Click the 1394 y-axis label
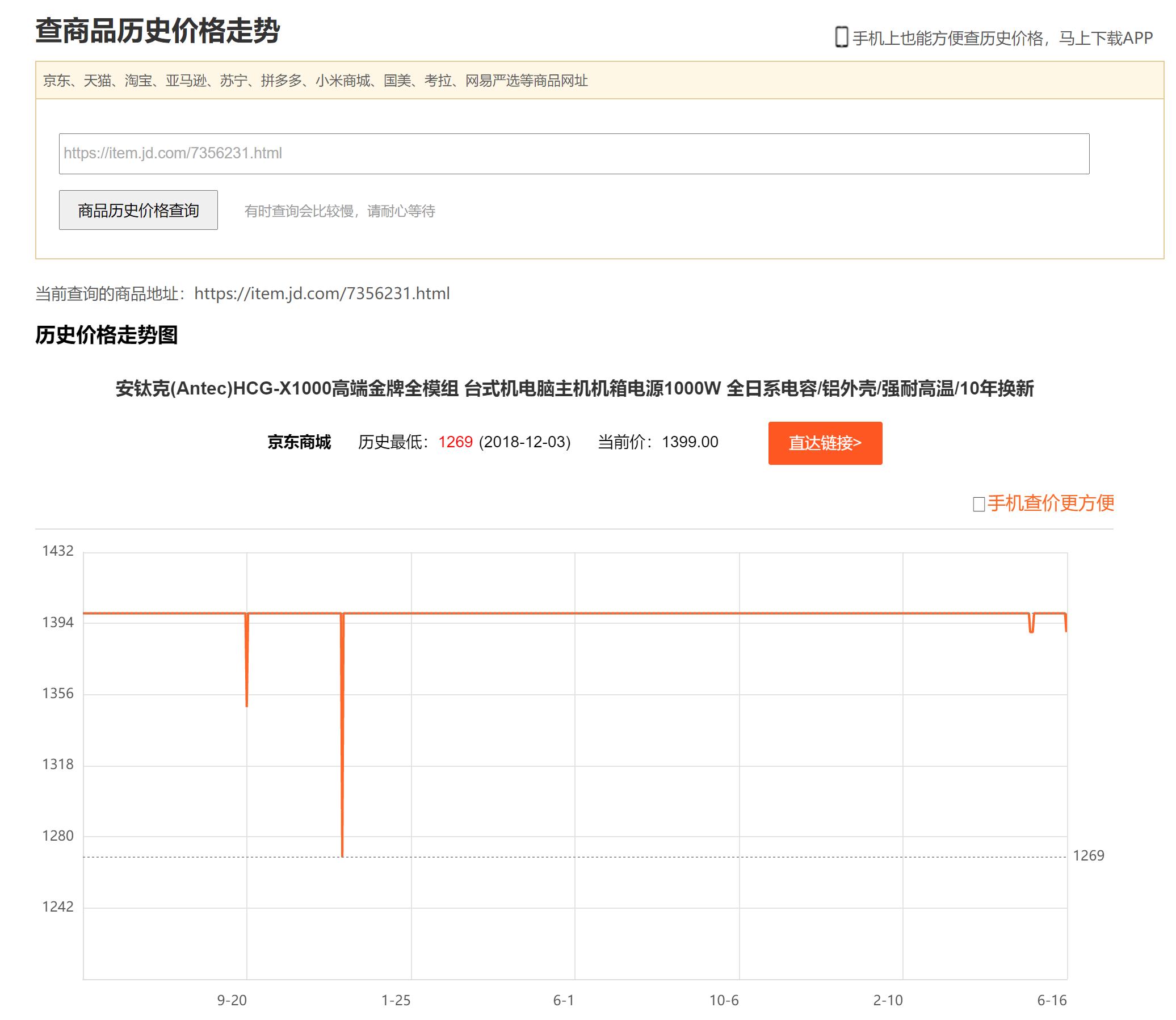1176x1020 pixels. (x=58, y=622)
